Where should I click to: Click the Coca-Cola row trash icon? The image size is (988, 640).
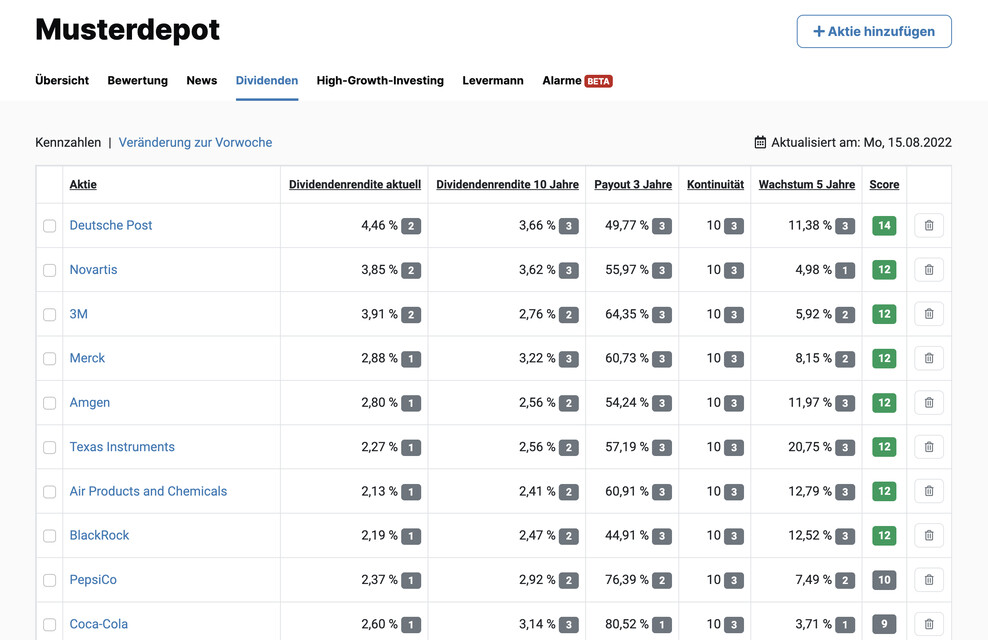(929, 624)
